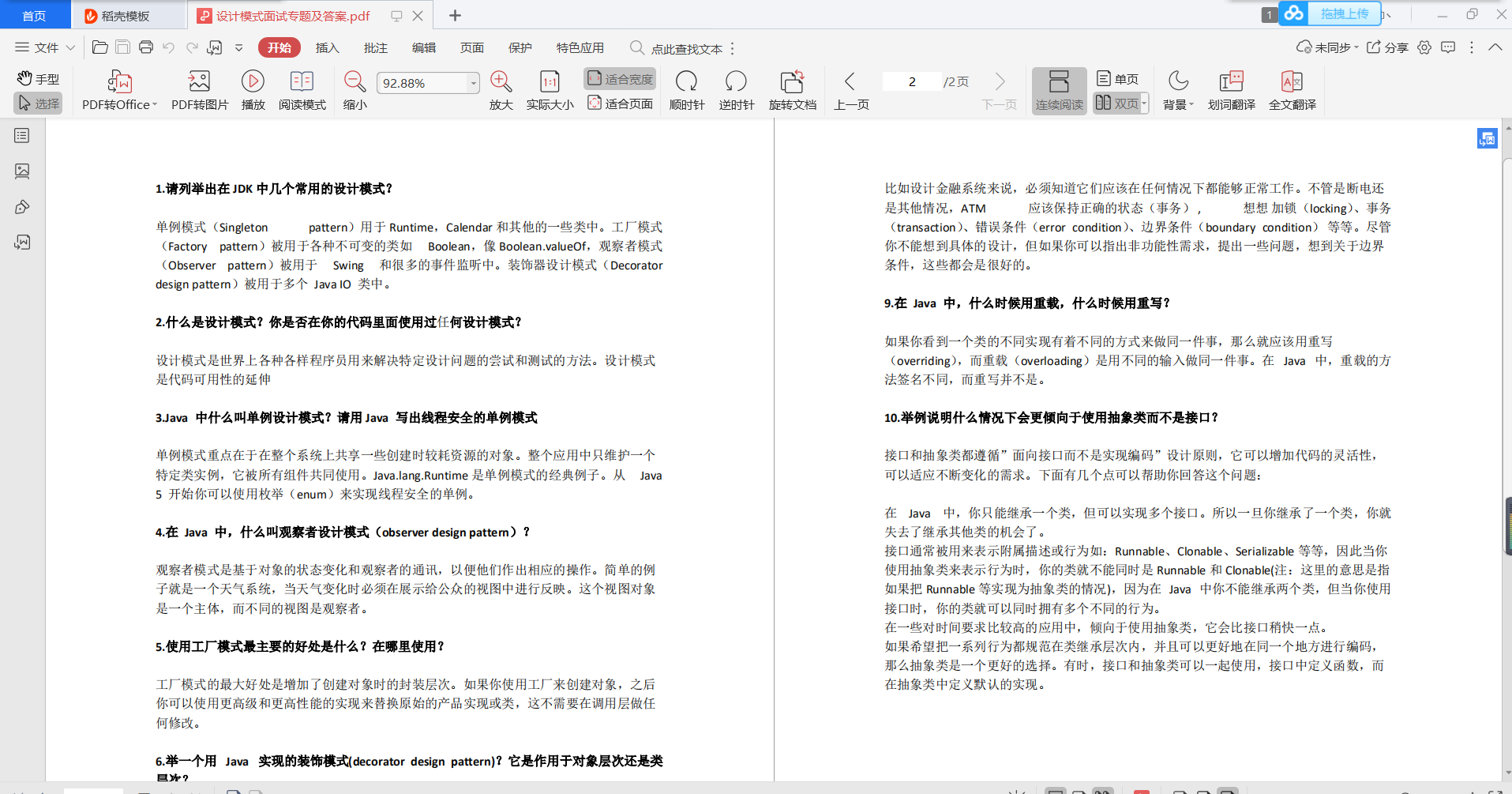Switch to 首页 home tab

(x=35, y=15)
